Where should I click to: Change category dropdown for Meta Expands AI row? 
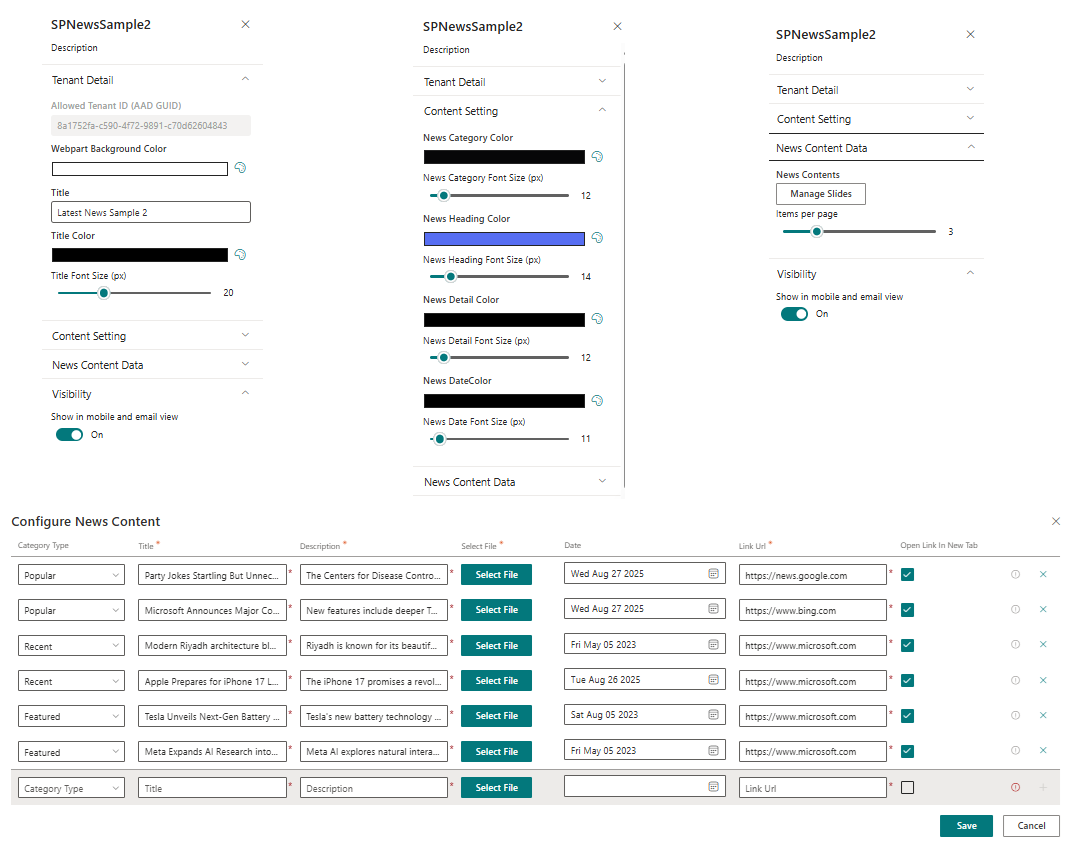click(x=71, y=752)
